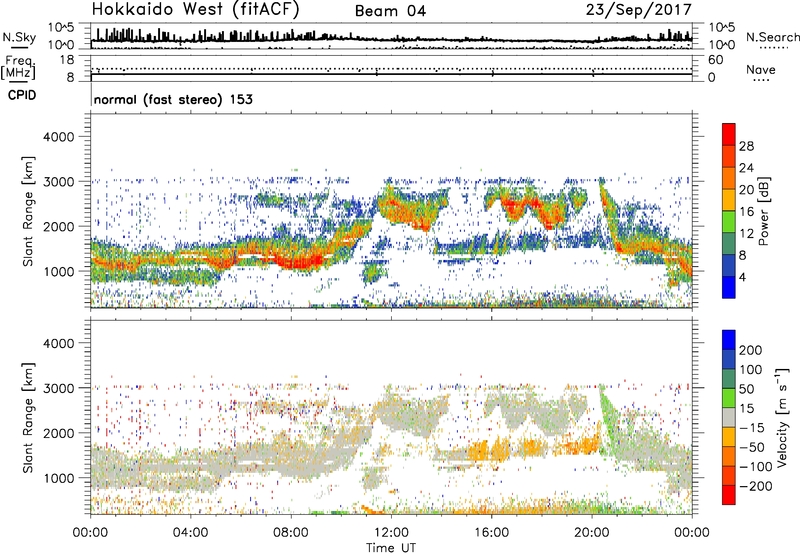Pick the gray segment of Velocity color bar
Image resolution: width=800 pixels, height=554 pixels.
click(x=729, y=417)
